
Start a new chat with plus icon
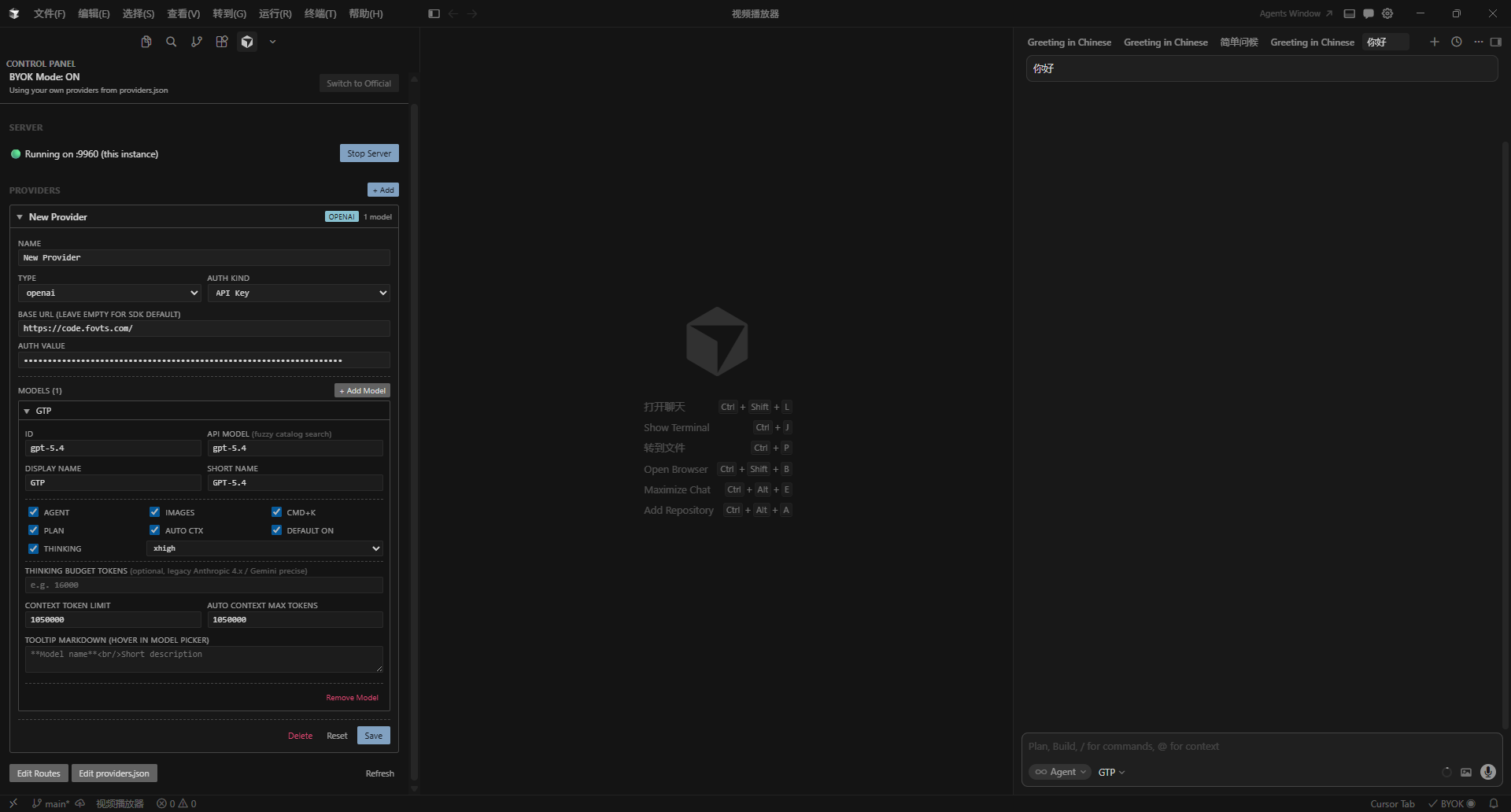(1435, 42)
